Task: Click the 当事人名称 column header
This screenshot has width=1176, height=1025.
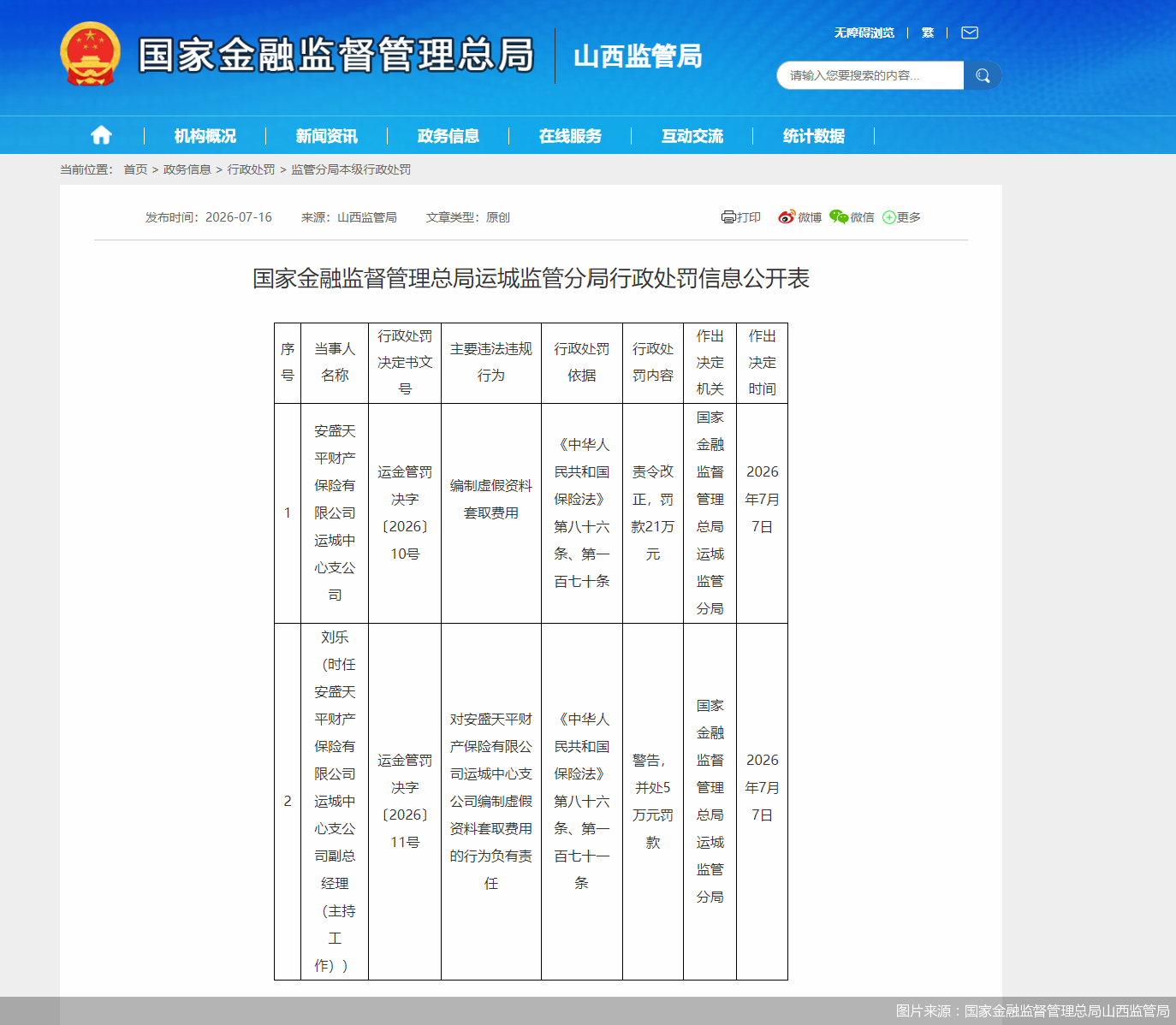Action: tap(335, 363)
